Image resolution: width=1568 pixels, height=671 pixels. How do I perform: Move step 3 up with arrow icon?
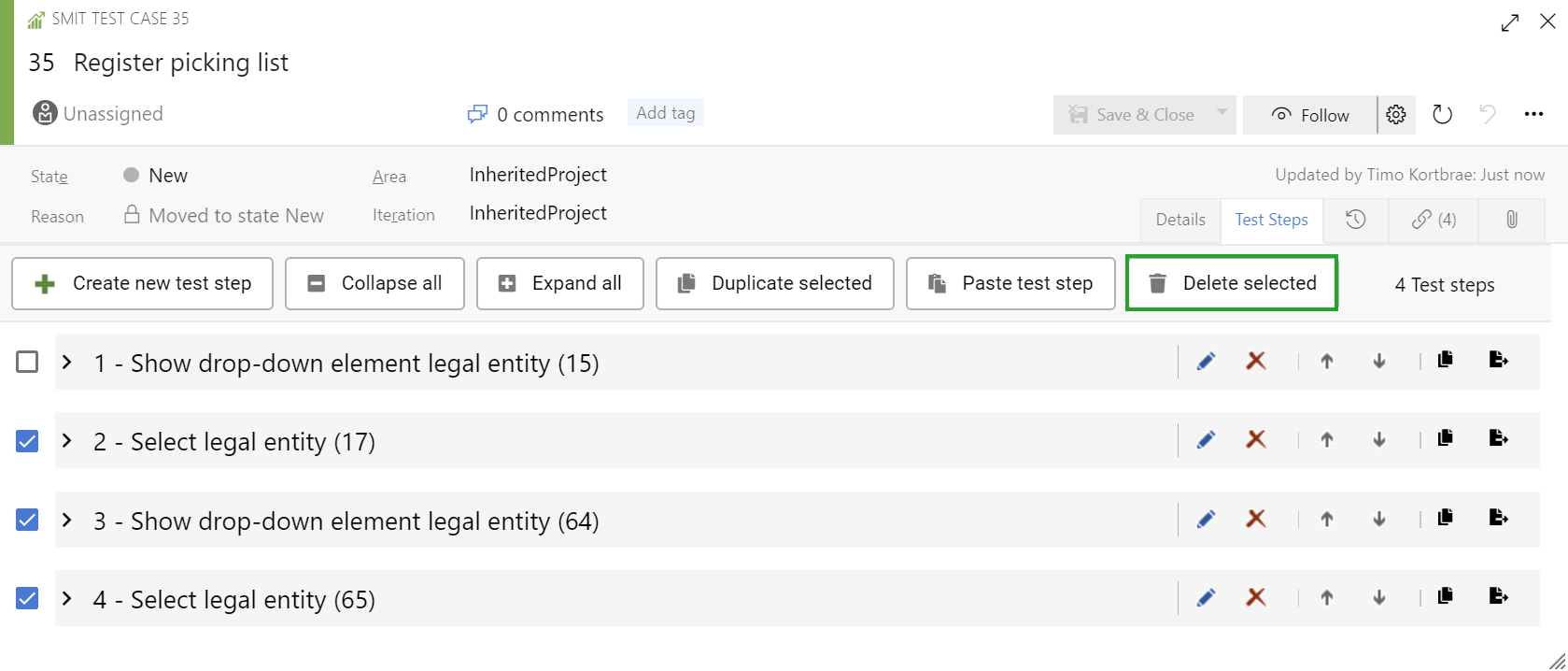pyautogui.click(x=1326, y=519)
